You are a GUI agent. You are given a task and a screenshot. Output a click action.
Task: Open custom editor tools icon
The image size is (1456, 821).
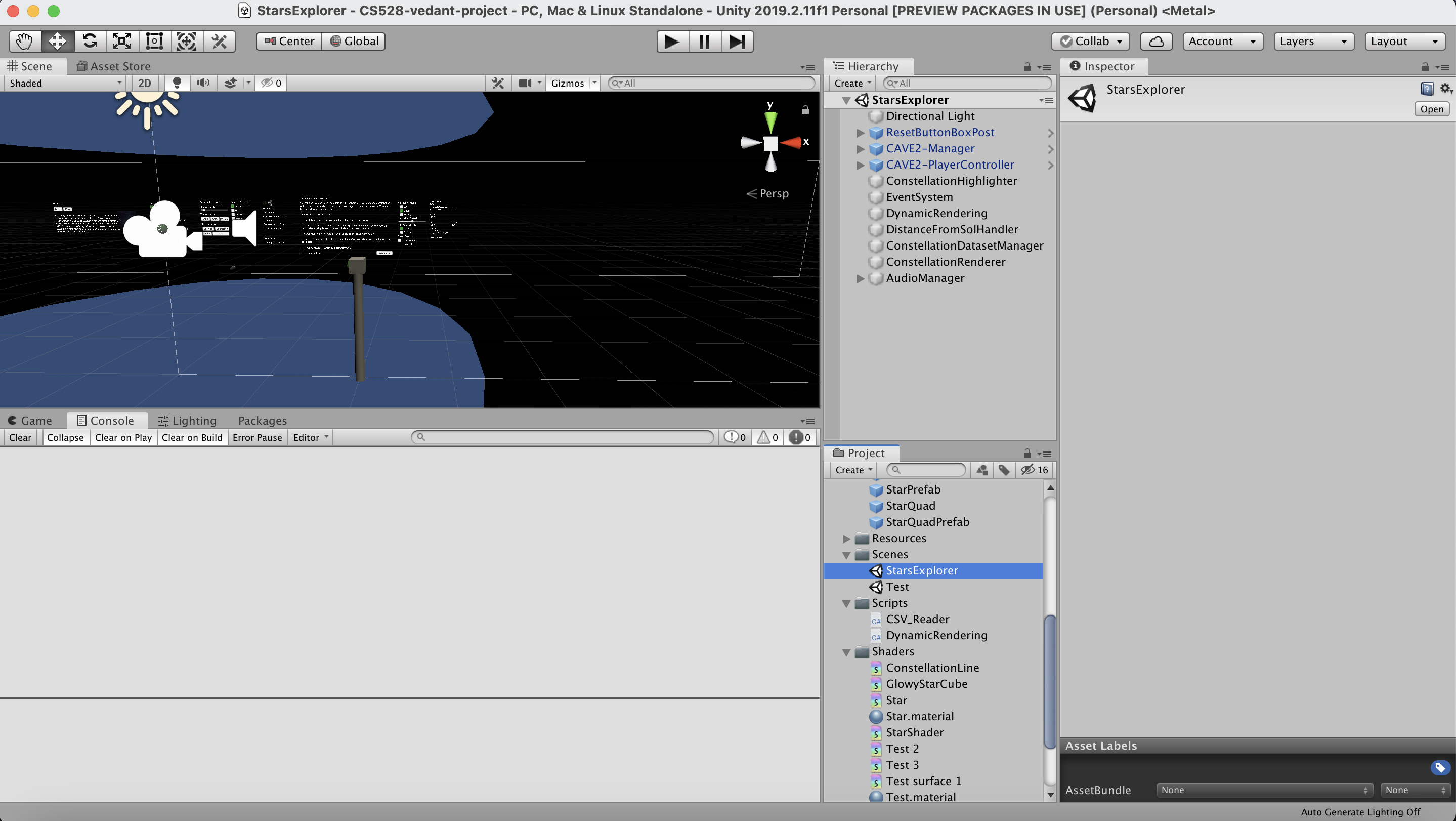coord(219,42)
